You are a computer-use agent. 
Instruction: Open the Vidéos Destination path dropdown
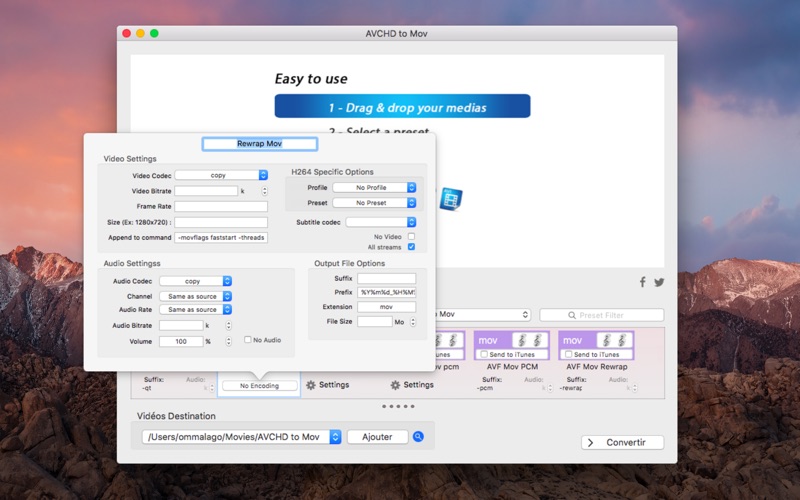241,437
